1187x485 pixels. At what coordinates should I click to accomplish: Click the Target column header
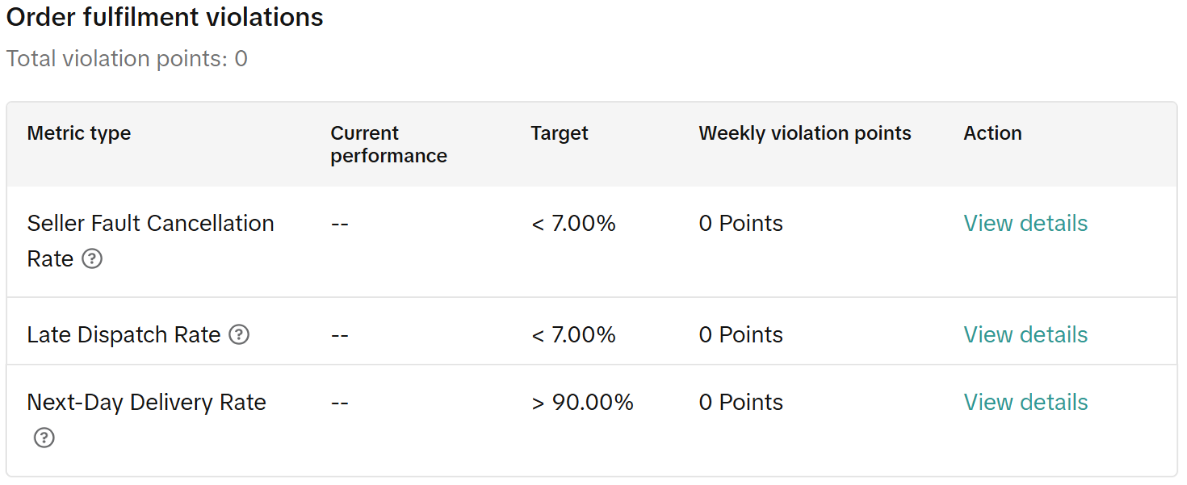point(559,133)
